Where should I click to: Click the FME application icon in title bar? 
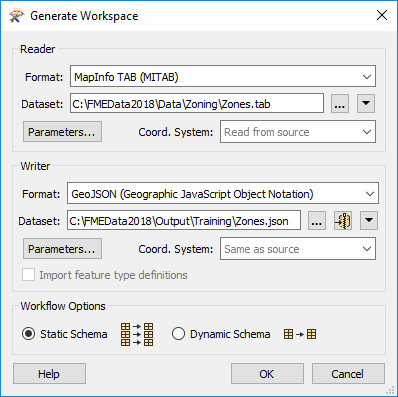(16, 16)
